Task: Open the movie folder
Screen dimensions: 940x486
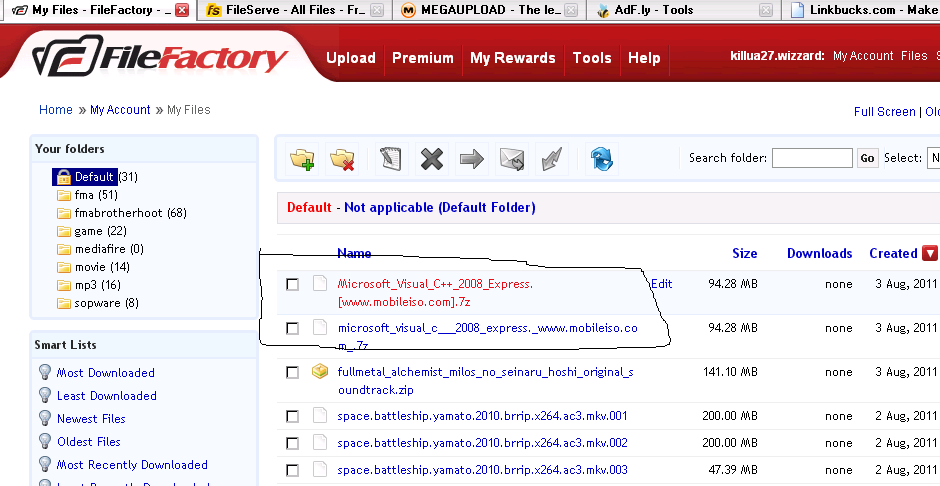Action: coord(102,267)
